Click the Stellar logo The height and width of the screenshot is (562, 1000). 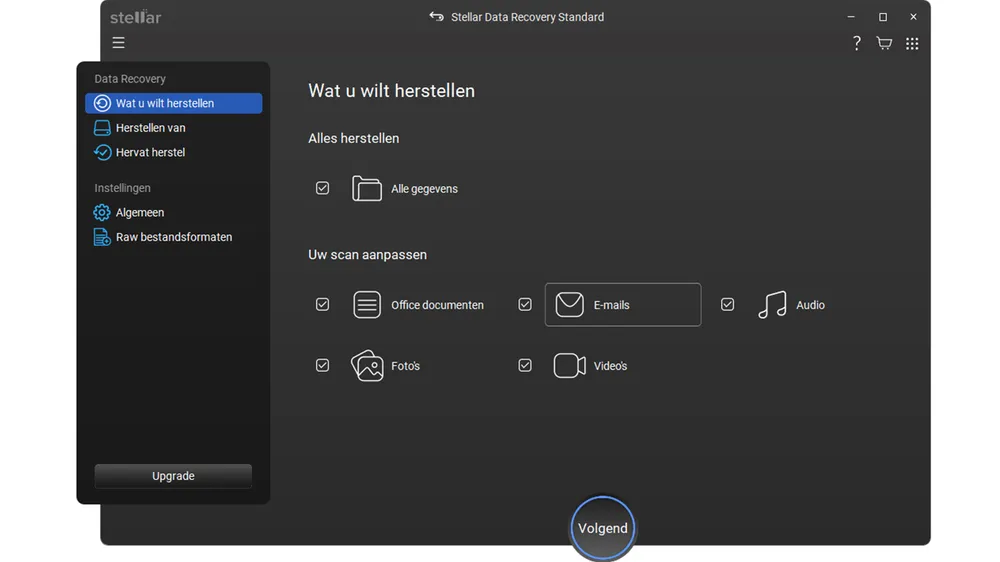tap(136, 17)
